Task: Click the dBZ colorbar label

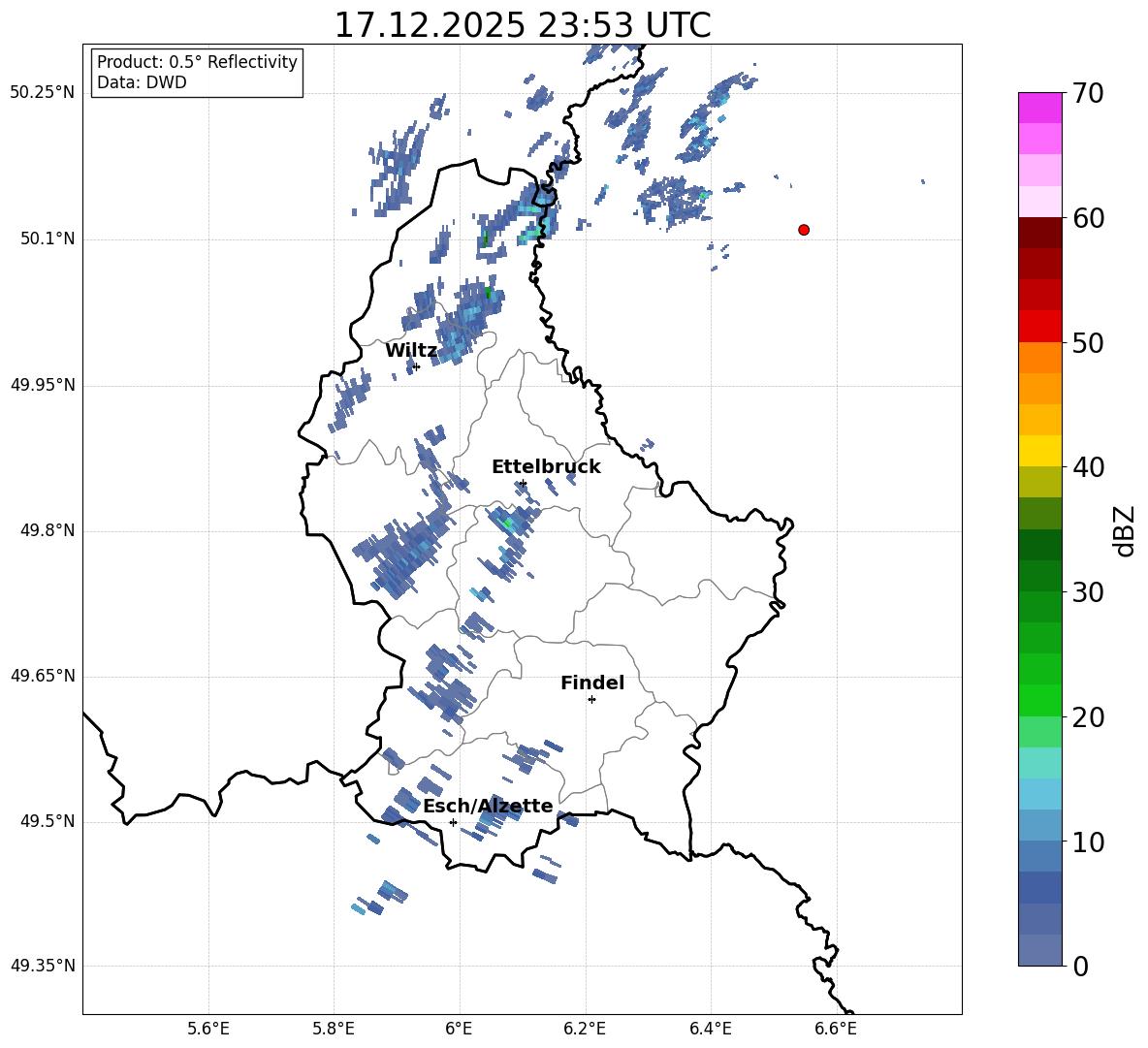Action: click(x=1126, y=530)
